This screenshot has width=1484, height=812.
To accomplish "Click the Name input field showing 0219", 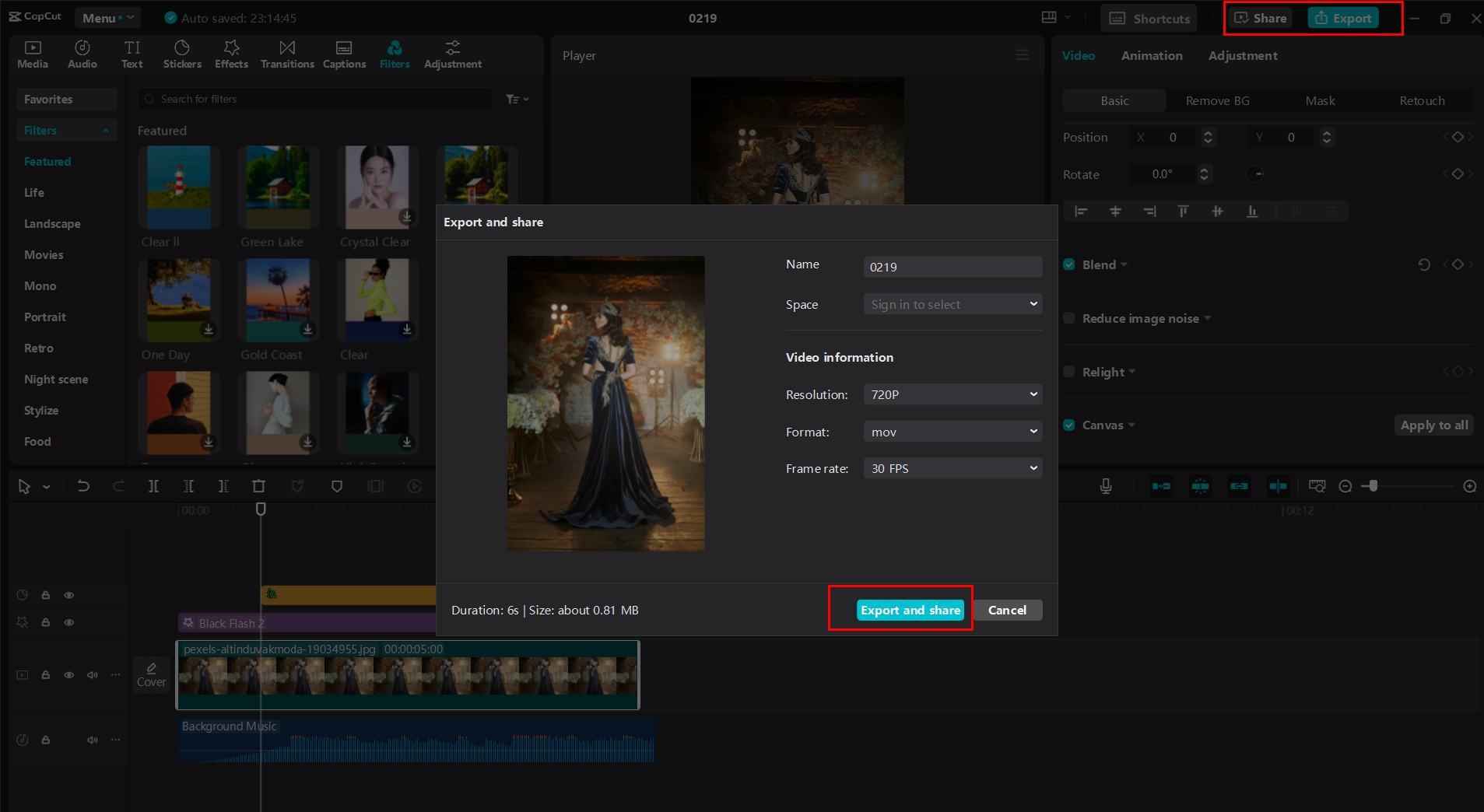I will 952,267.
